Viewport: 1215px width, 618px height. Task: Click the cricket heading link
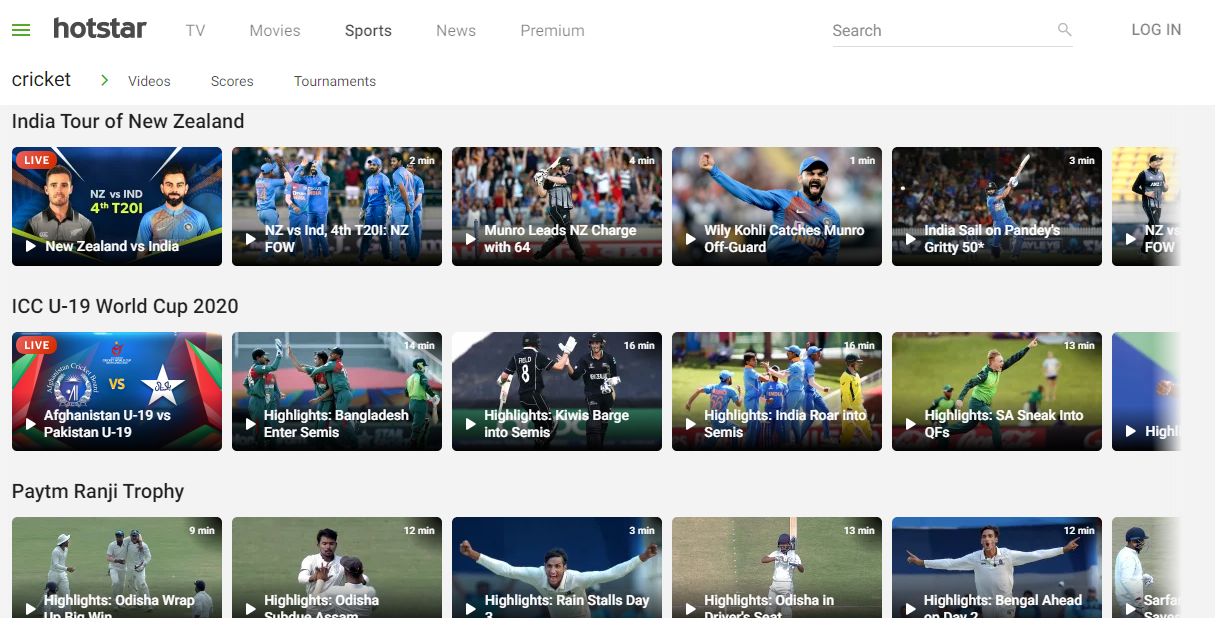point(41,79)
